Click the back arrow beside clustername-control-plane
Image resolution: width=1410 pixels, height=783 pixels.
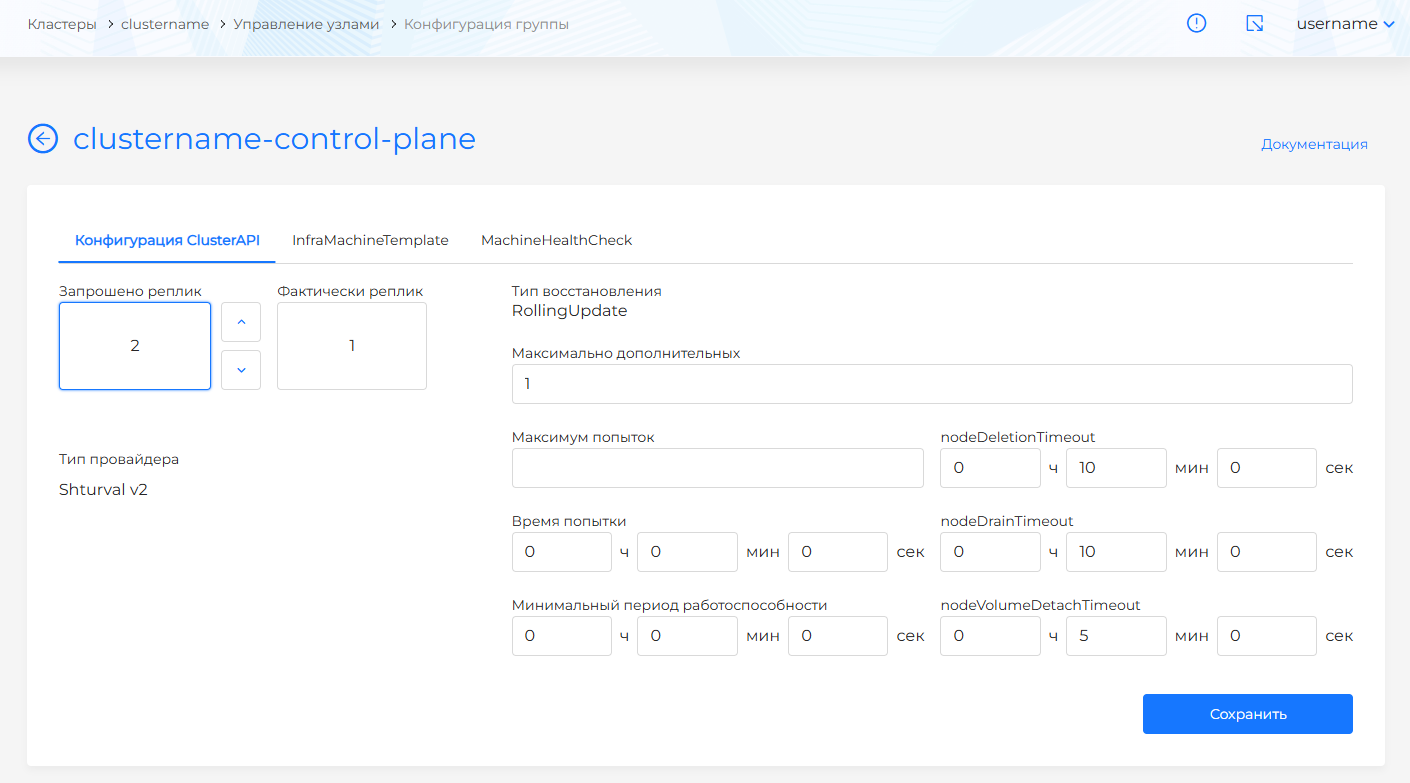[43, 139]
